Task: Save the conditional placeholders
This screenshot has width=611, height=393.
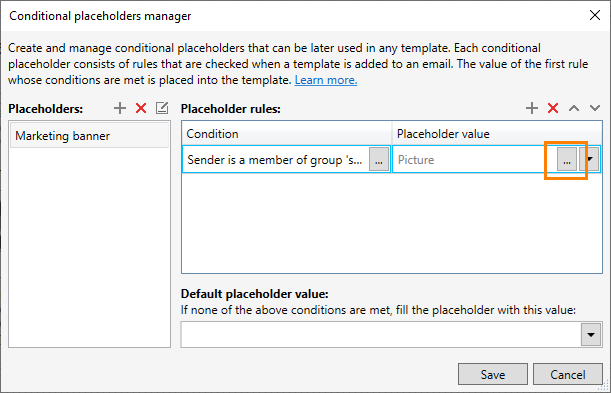Action: (493, 374)
